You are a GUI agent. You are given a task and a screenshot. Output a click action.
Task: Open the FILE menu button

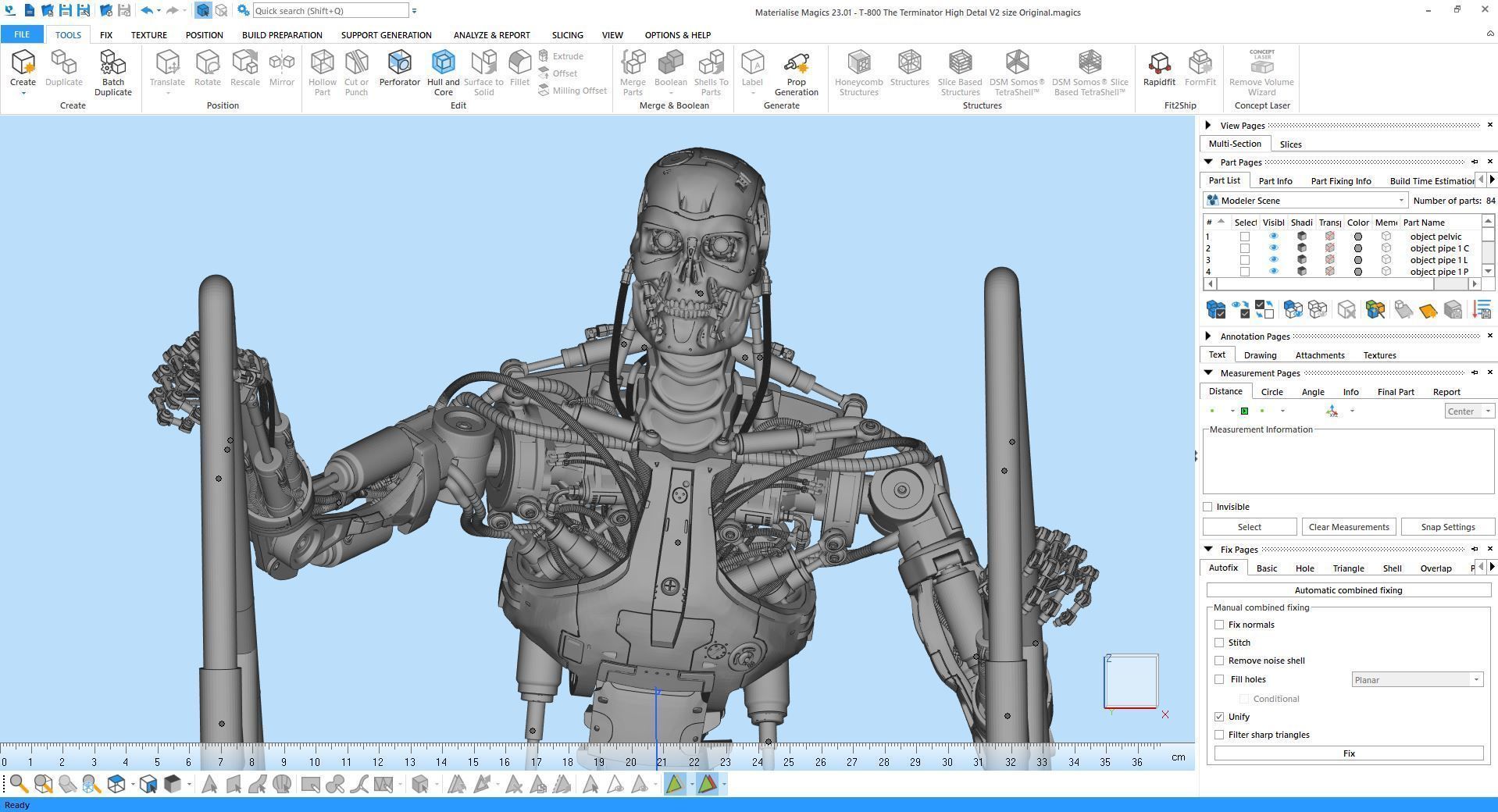22,35
